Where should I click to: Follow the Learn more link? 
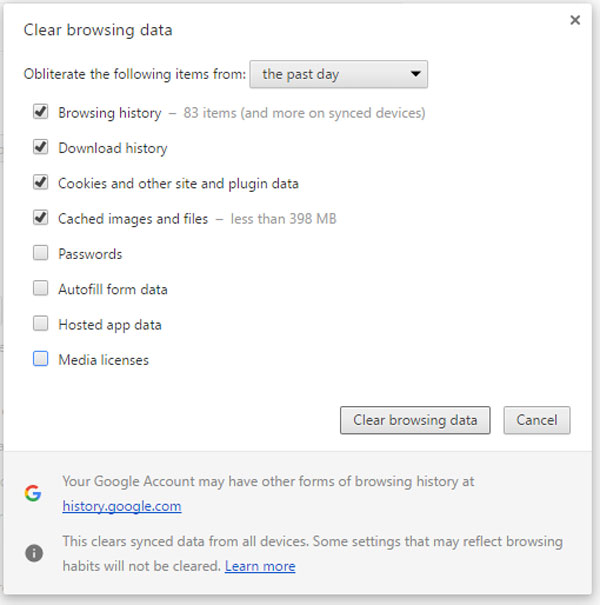pyautogui.click(x=260, y=566)
